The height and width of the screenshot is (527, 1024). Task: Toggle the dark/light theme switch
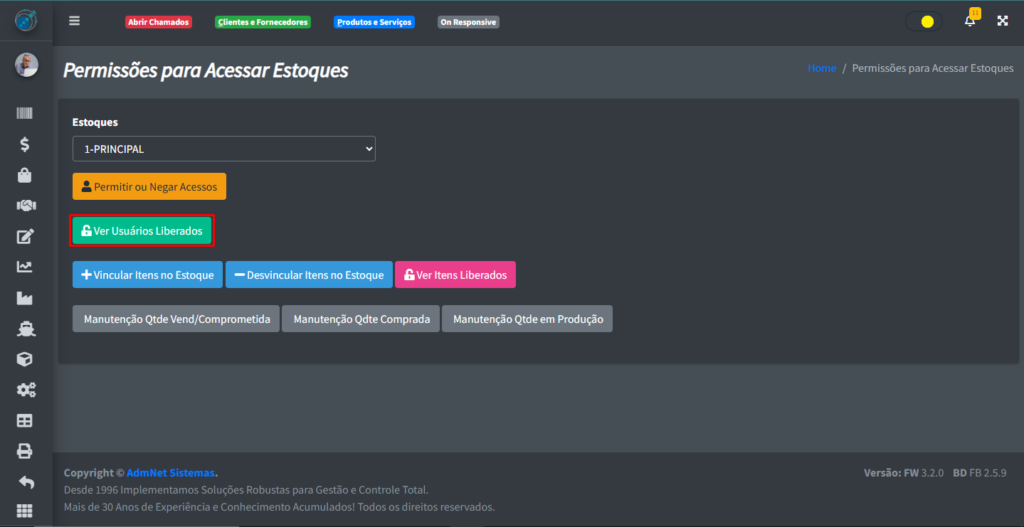click(x=923, y=21)
